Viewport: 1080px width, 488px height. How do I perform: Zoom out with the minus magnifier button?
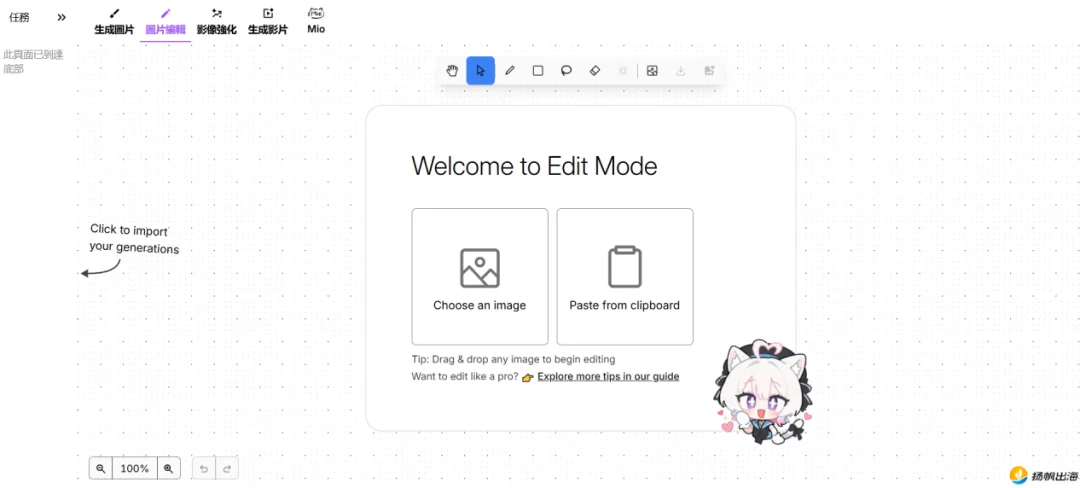[x=101, y=468]
